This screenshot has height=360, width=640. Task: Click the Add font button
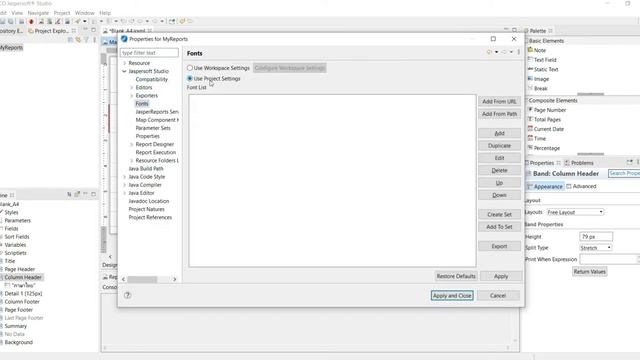[x=499, y=133]
